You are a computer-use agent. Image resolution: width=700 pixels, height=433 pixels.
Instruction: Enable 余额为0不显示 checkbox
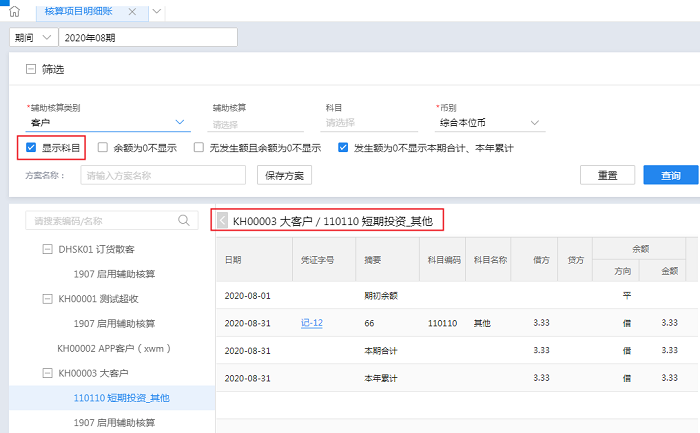pos(103,148)
